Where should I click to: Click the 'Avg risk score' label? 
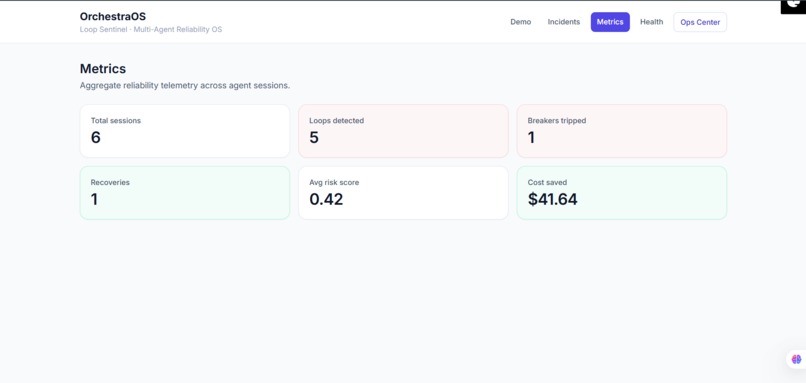[x=334, y=183]
